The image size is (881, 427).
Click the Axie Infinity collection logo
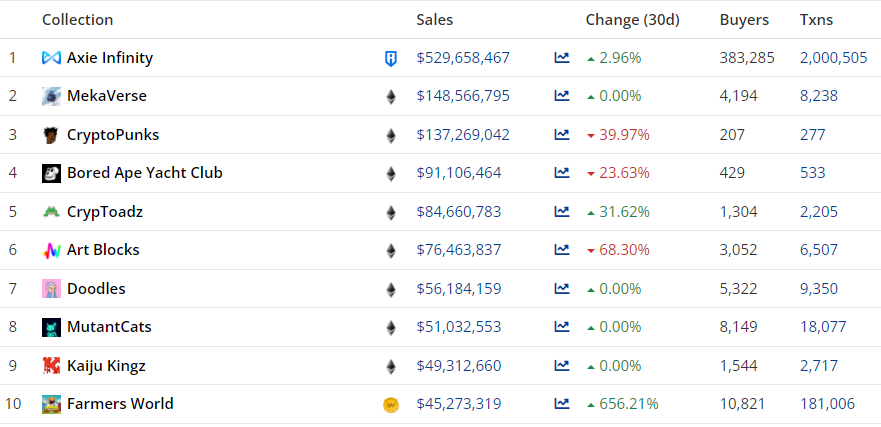click(51, 58)
